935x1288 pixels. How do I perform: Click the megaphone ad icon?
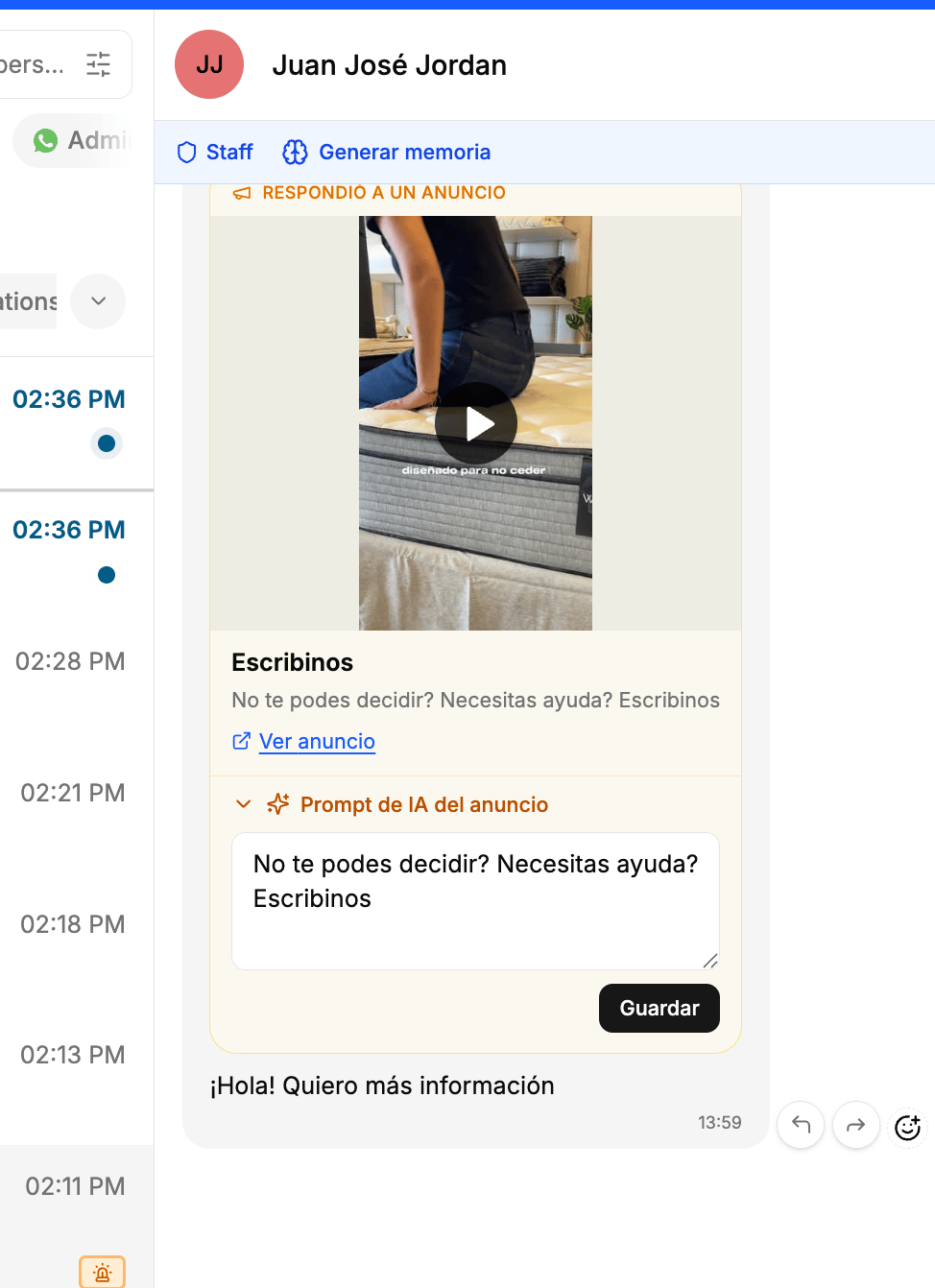pos(242,193)
